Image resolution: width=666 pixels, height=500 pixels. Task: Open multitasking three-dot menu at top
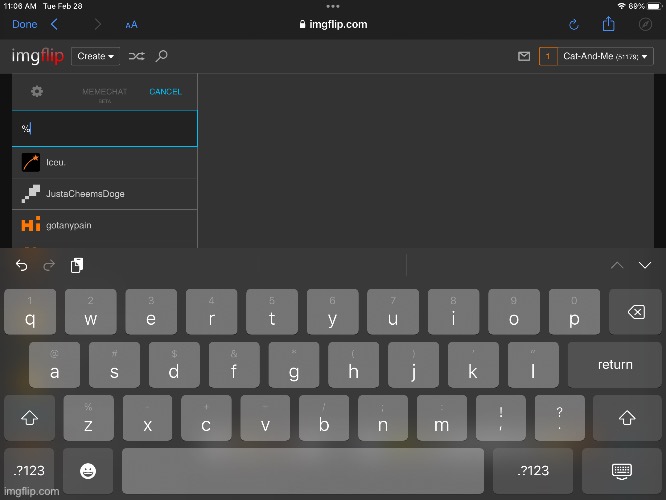point(333,6)
